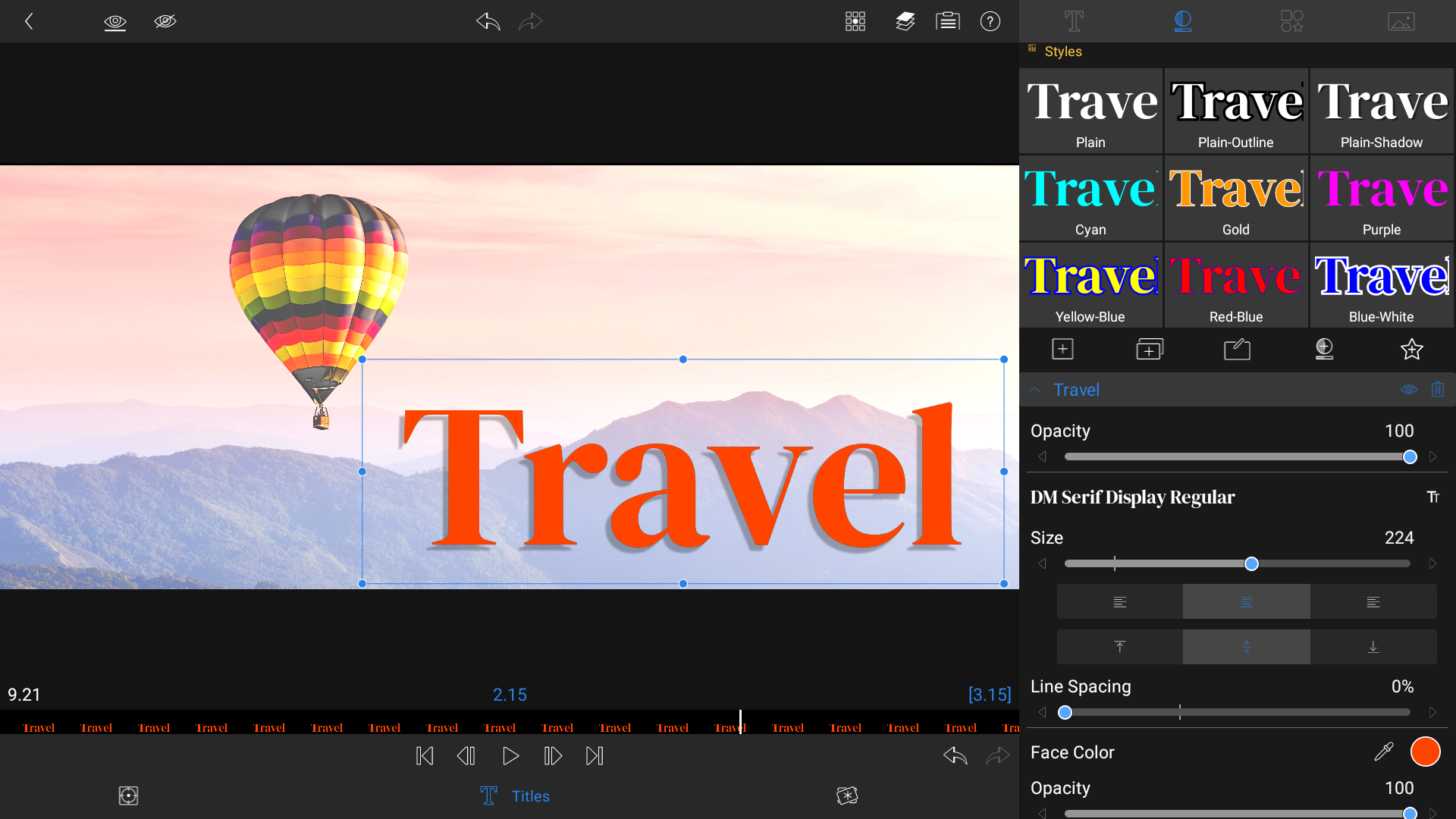Open the Help icon in the toolbar
The image size is (1456, 819).
click(990, 21)
